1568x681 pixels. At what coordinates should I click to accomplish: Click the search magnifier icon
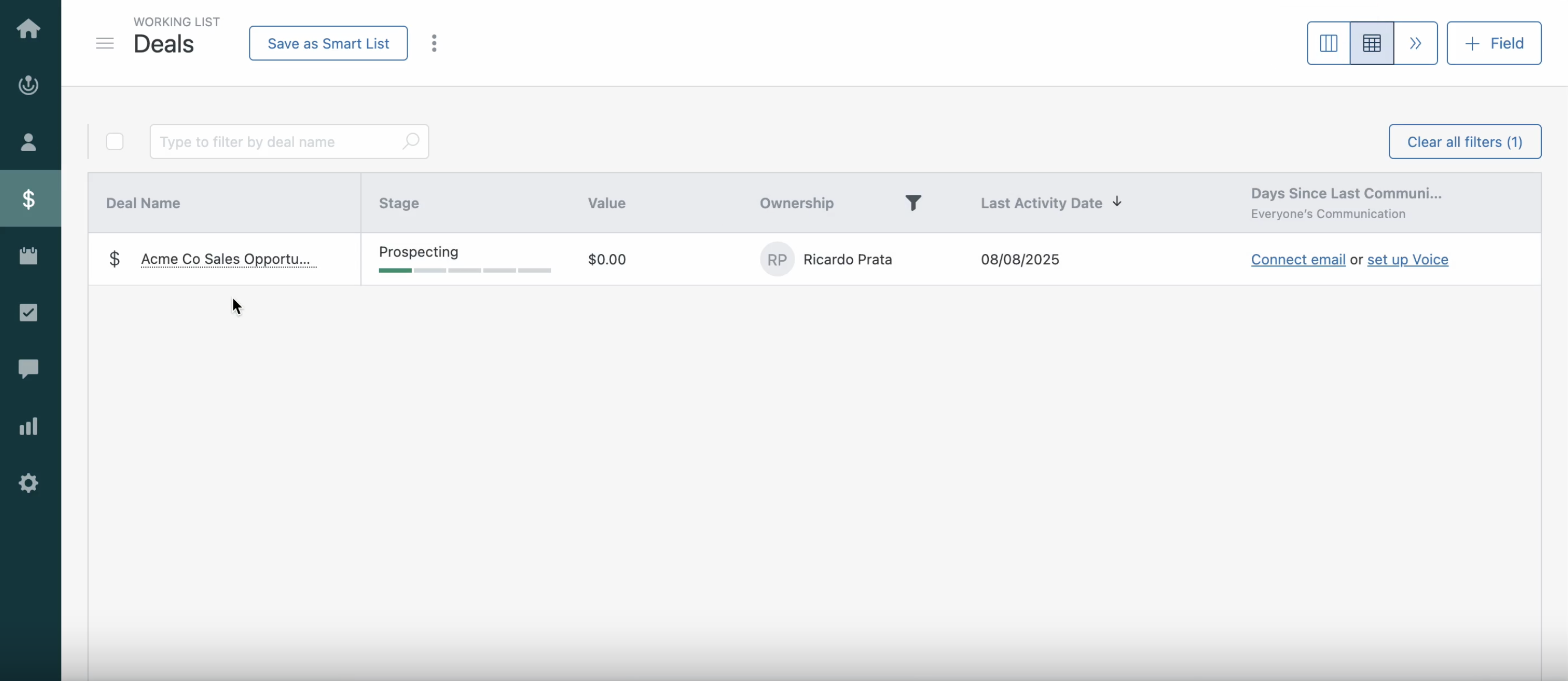411,141
